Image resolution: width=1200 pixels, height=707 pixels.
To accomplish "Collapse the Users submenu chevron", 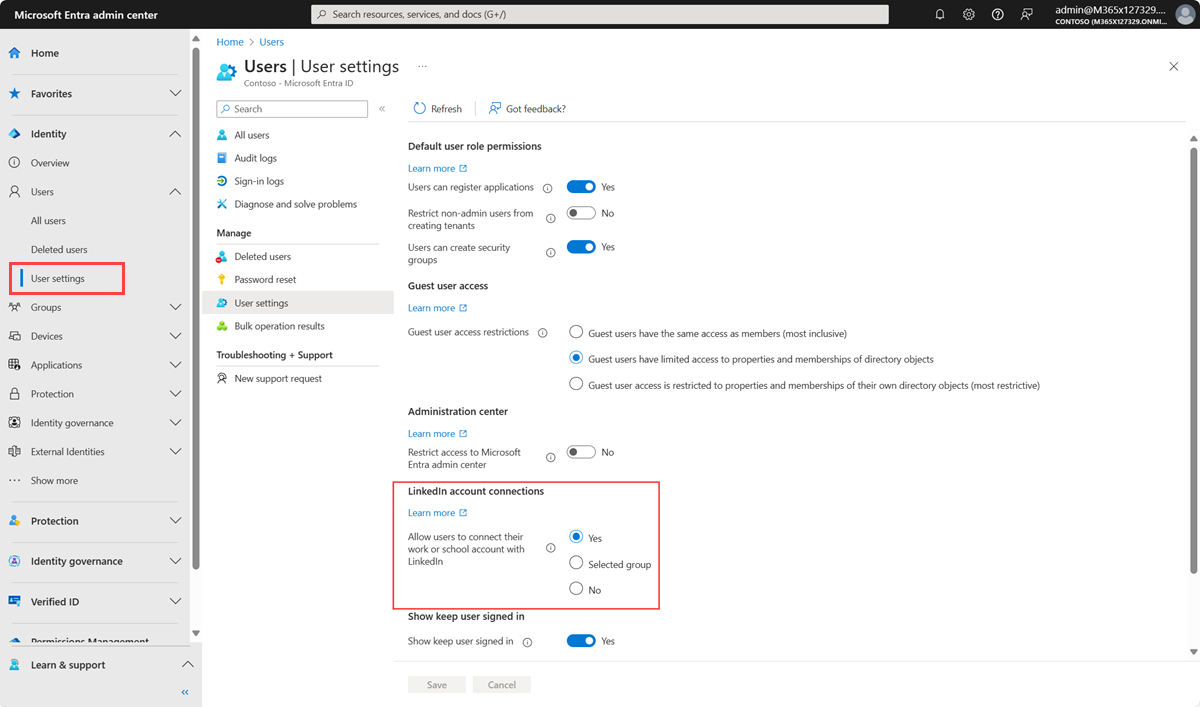I will pyautogui.click(x=175, y=191).
